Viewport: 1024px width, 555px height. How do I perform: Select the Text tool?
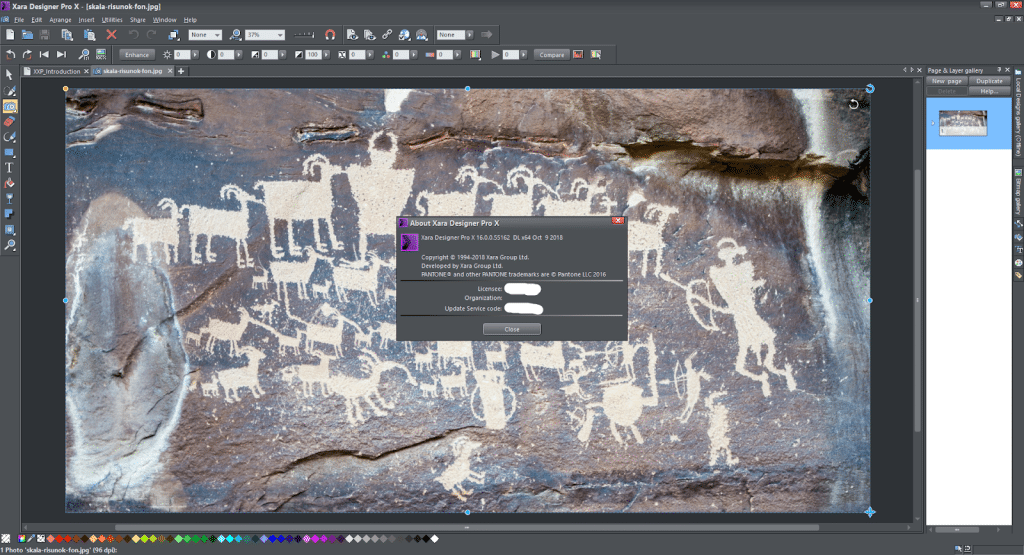click(x=9, y=168)
